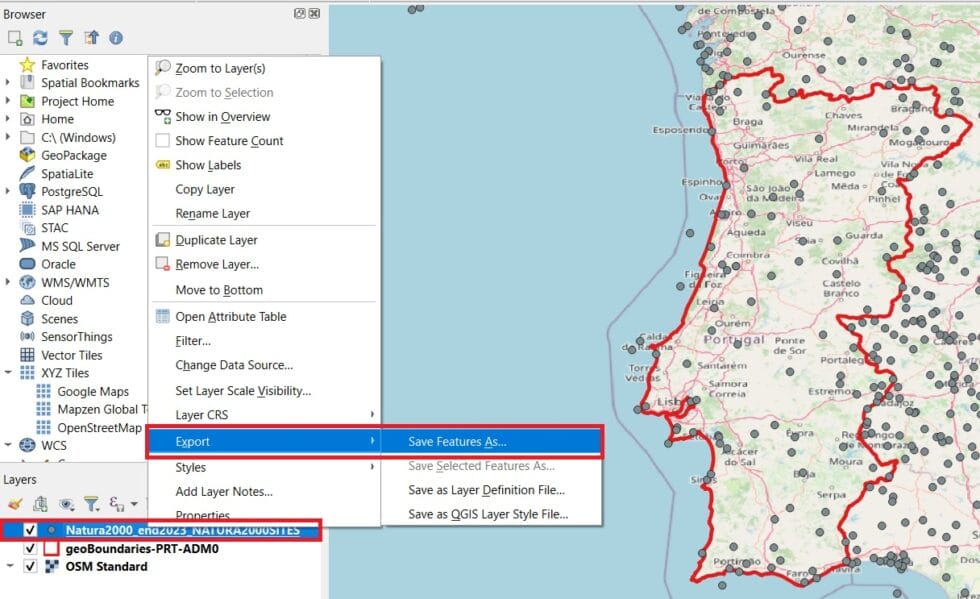
Task: Open the Manage Map Themes icon
Action: point(67,503)
